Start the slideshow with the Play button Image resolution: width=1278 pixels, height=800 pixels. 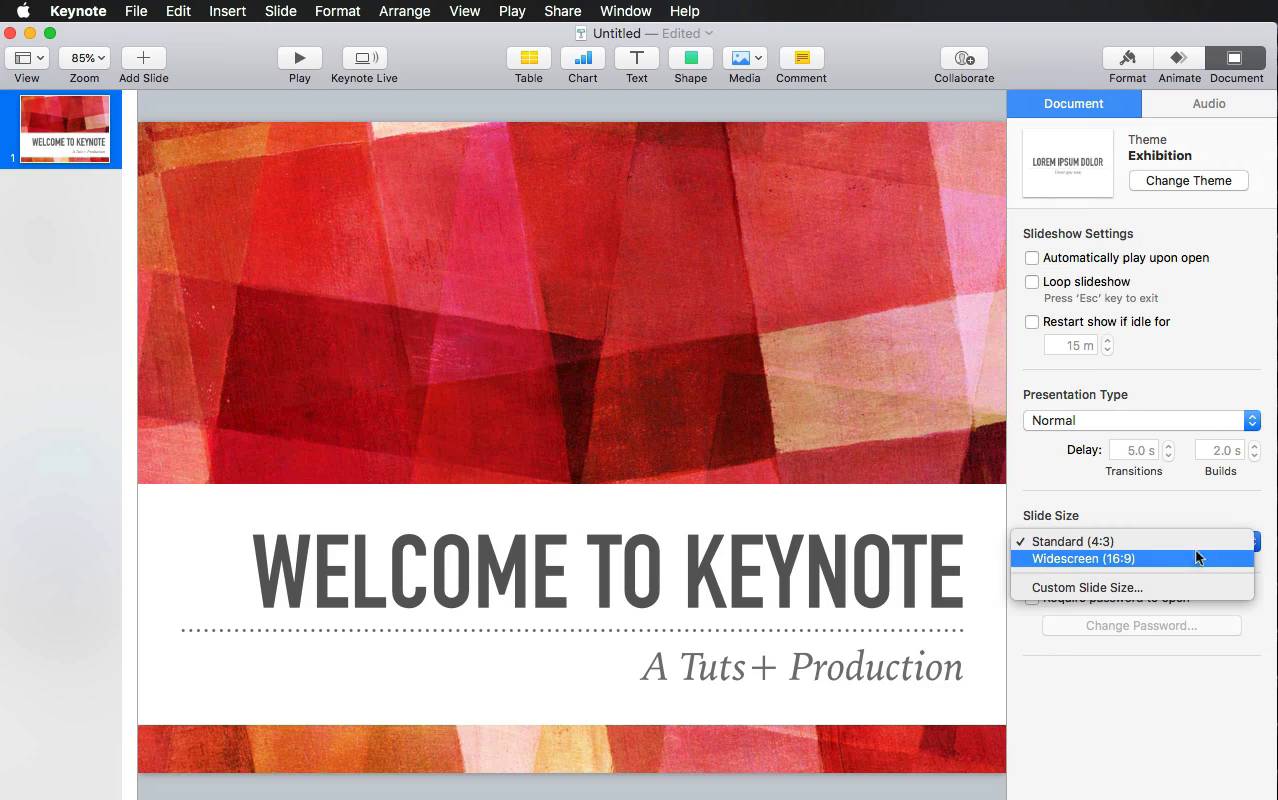coord(299,58)
